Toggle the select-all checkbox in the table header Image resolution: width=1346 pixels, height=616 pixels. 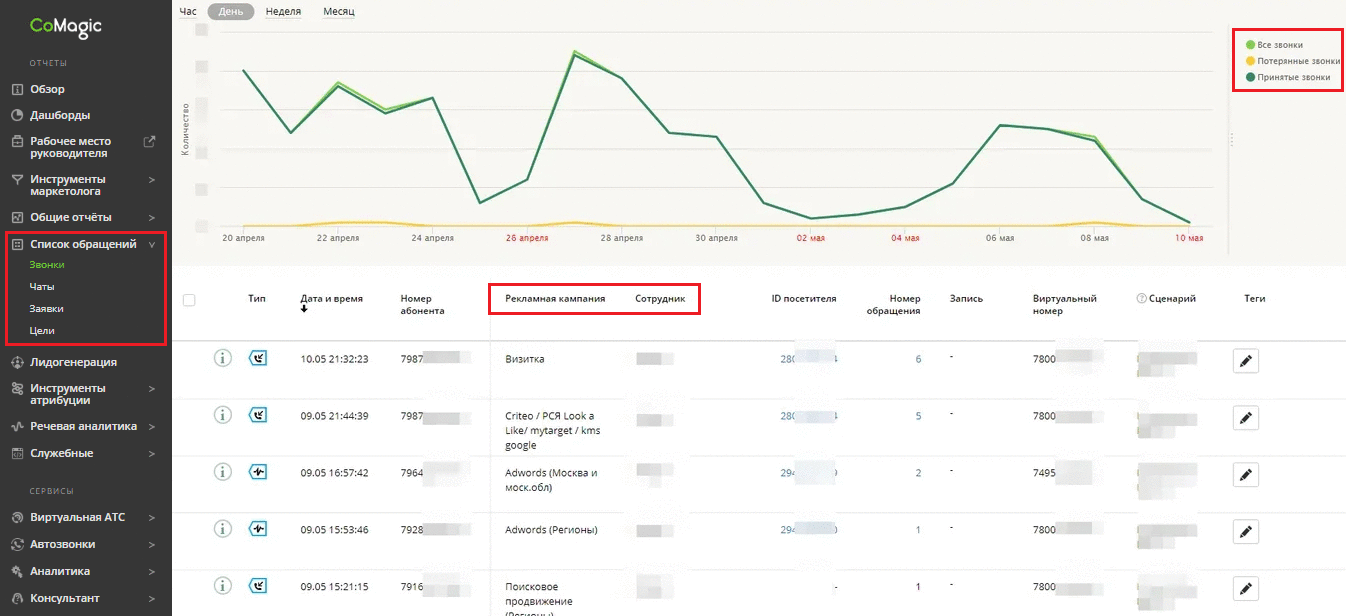189,299
